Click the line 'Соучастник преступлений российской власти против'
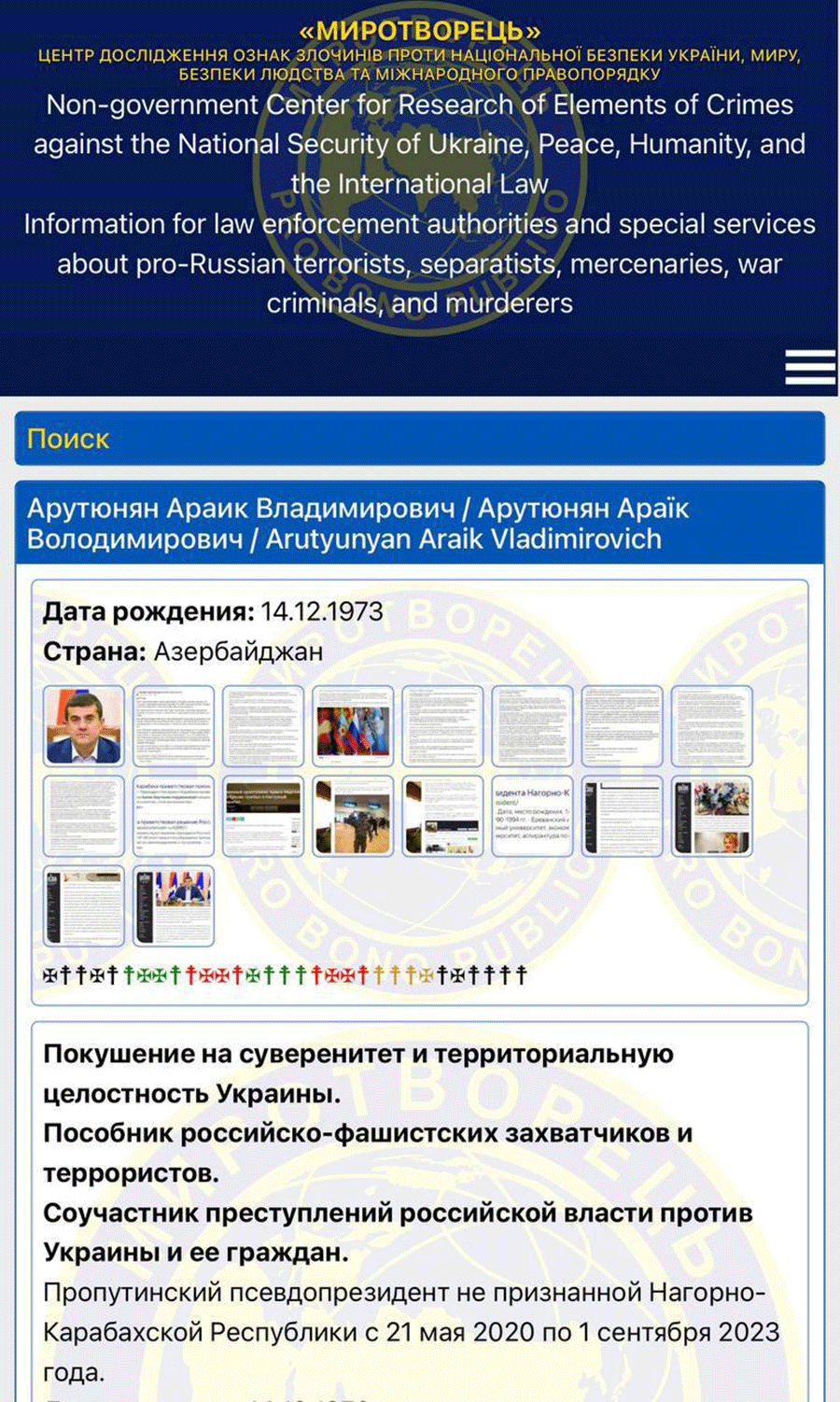The height and width of the screenshot is (1402, 840). click(398, 1213)
